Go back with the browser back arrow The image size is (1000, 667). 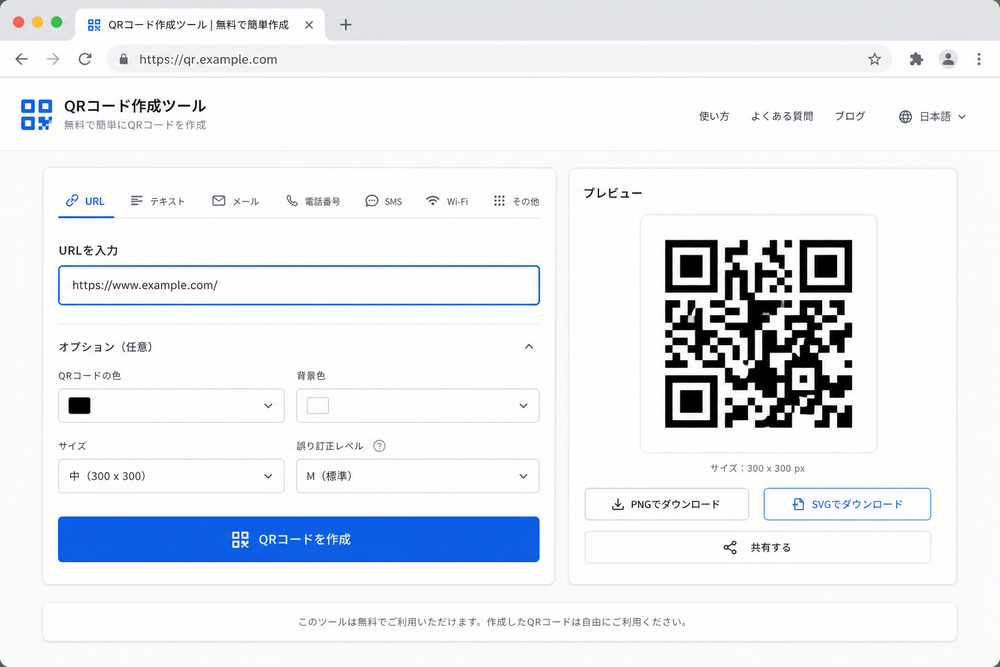[22, 59]
